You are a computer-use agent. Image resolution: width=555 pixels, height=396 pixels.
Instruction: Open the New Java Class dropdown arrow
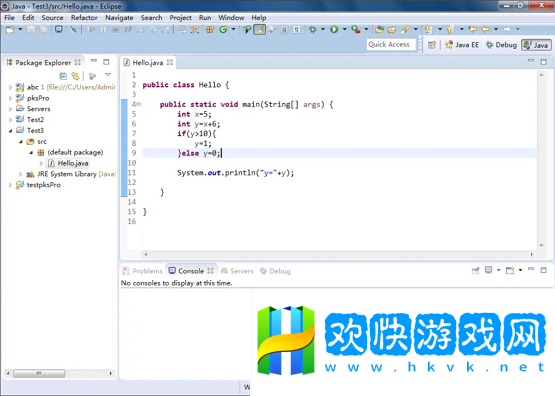233,29
